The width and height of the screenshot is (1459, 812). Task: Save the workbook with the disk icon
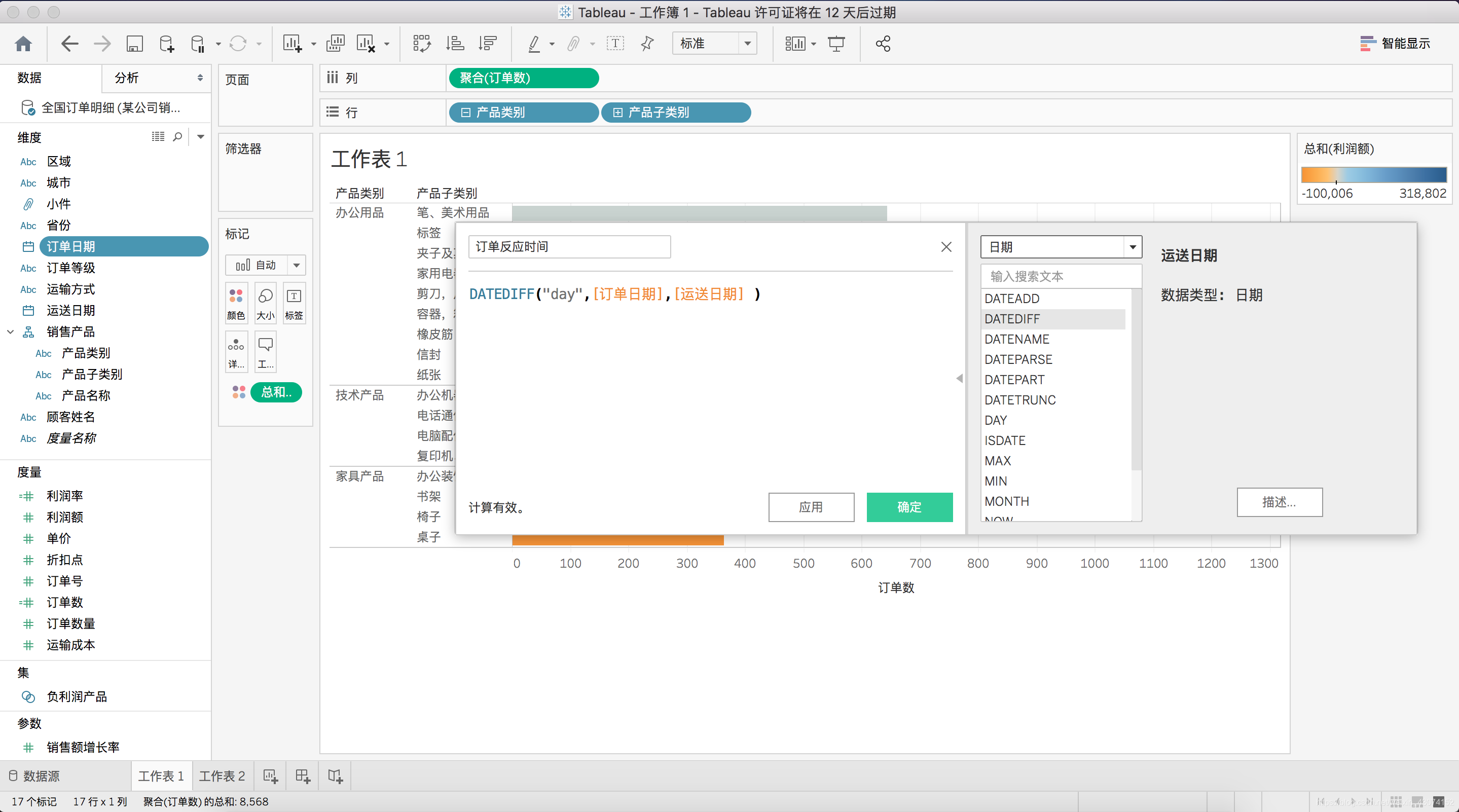(134, 44)
